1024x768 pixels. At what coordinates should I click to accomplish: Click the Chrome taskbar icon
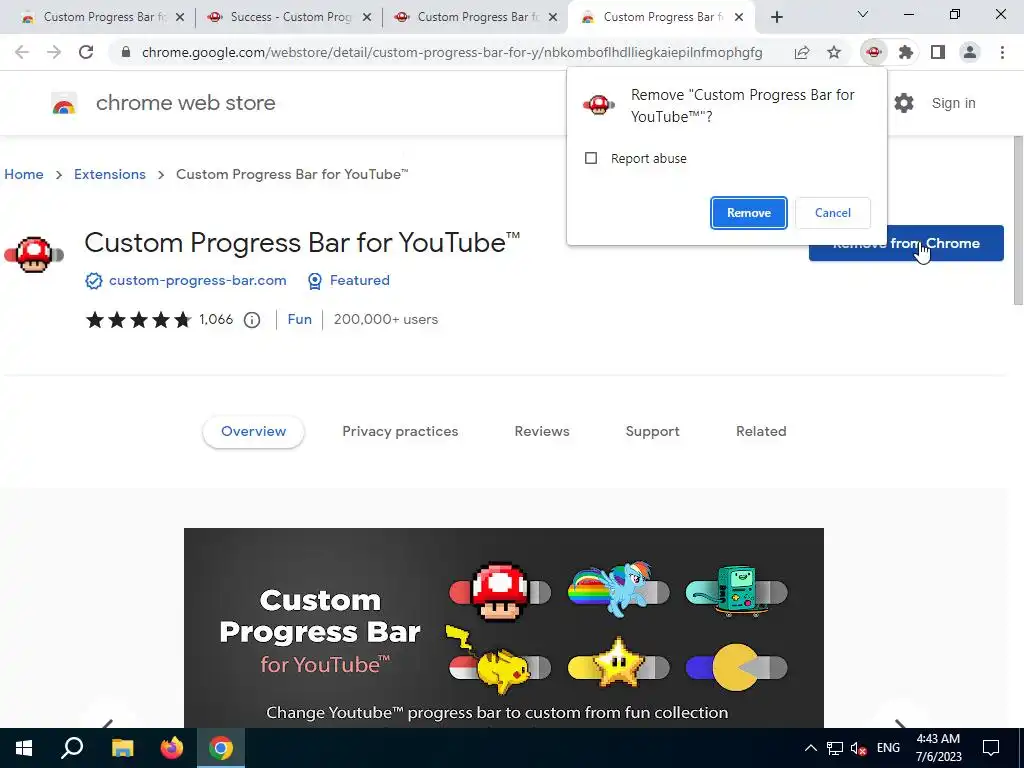coord(221,748)
